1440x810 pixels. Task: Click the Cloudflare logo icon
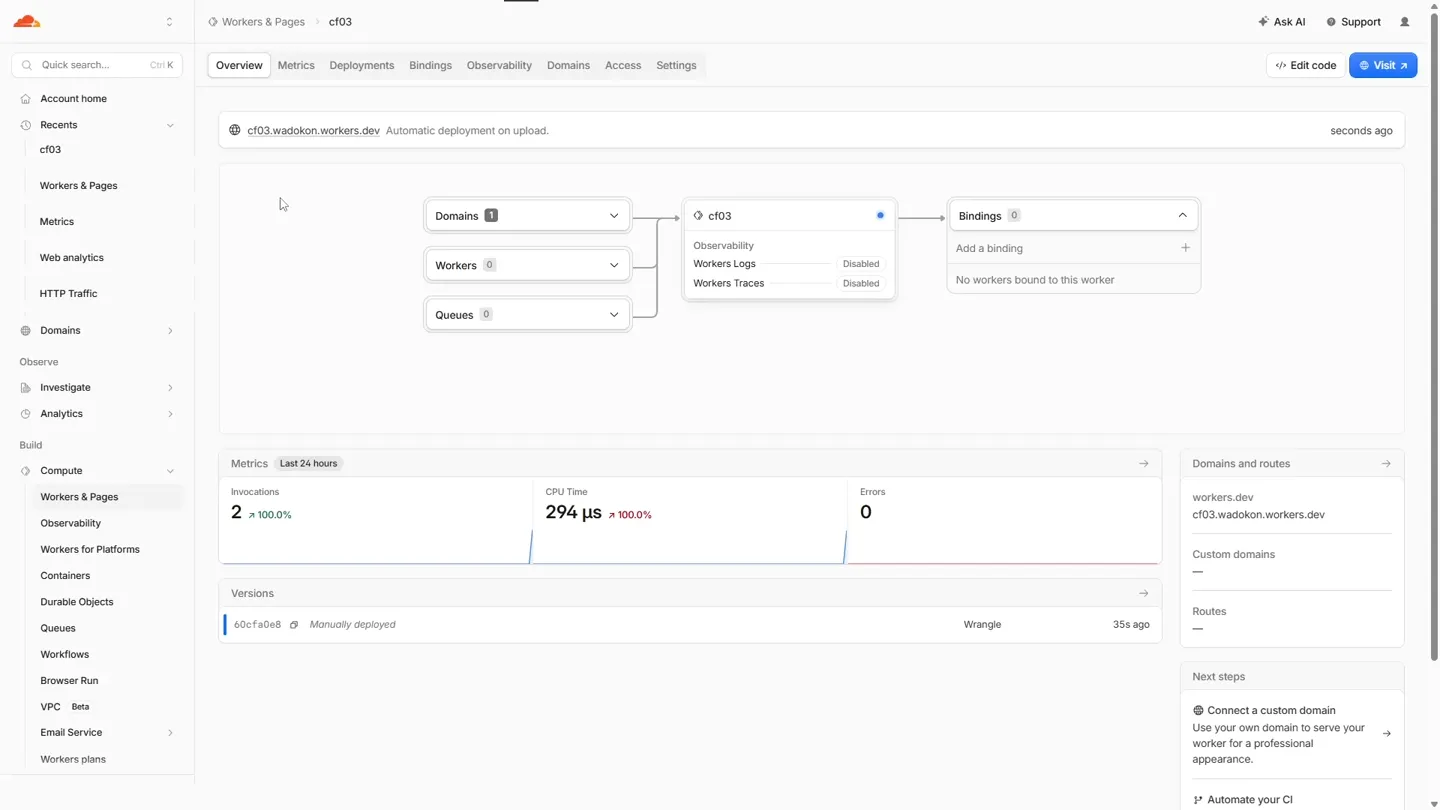(27, 21)
